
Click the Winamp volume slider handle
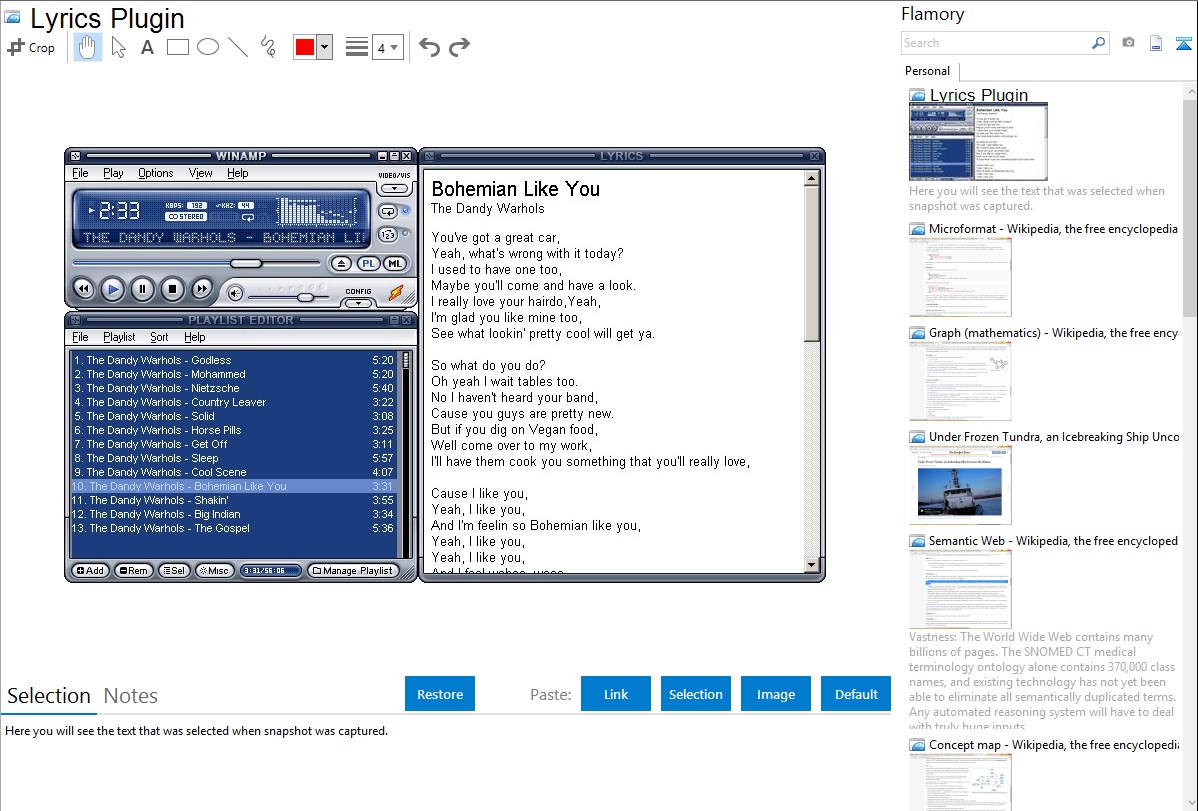306,297
